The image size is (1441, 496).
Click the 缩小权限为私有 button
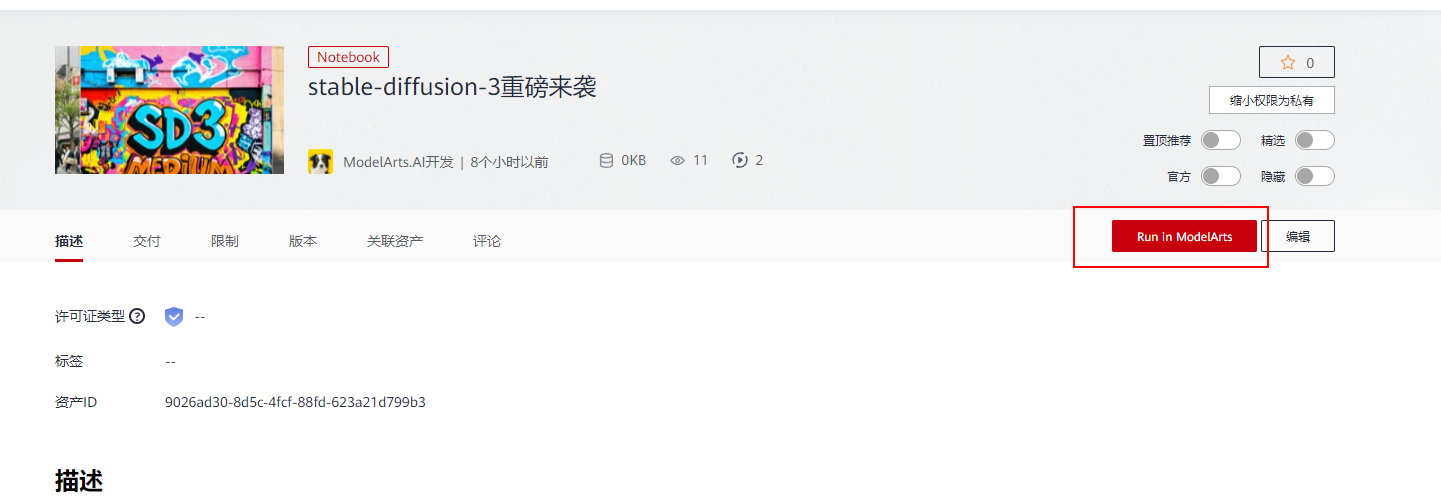coord(1271,100)
